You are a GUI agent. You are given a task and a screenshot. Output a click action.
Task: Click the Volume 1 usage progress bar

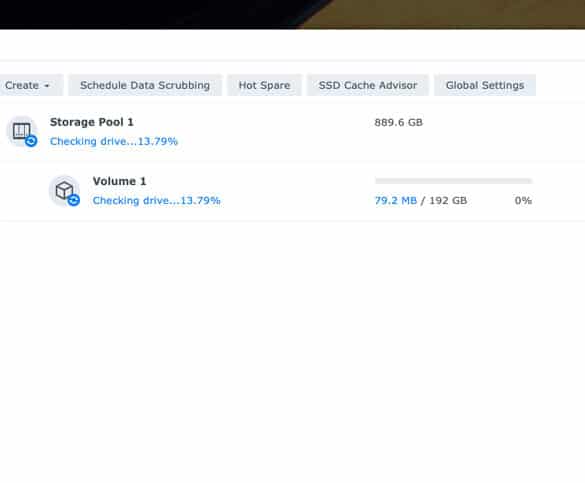pos(453,181)
